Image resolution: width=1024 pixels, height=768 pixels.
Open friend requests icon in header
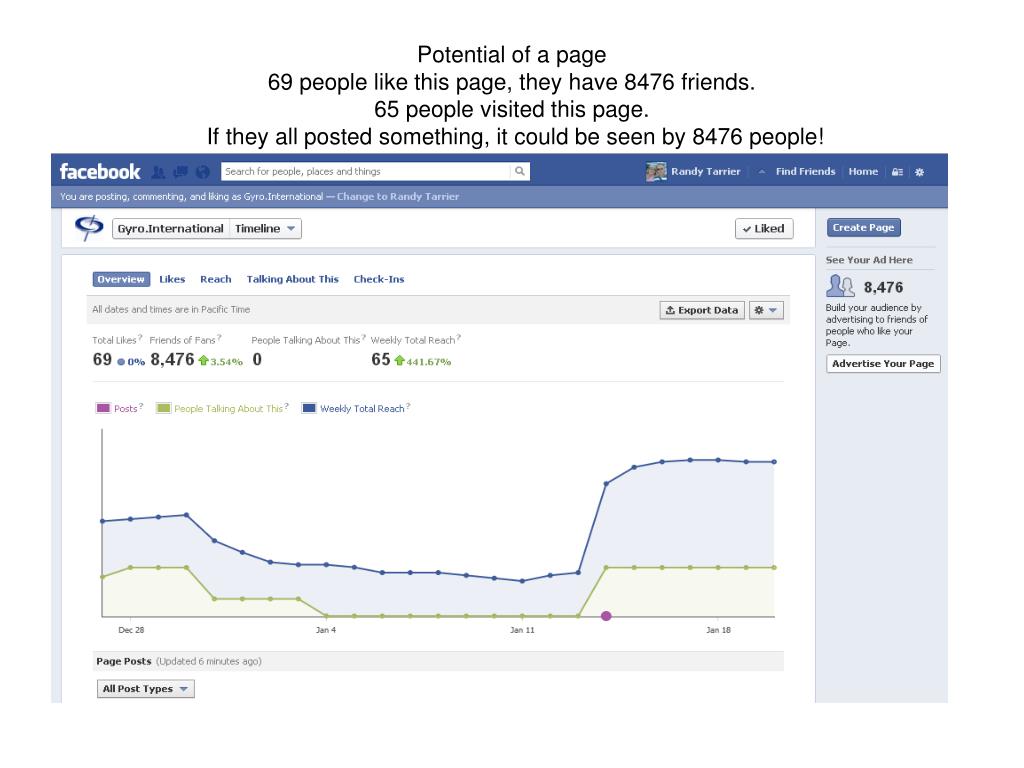[158, 172]
